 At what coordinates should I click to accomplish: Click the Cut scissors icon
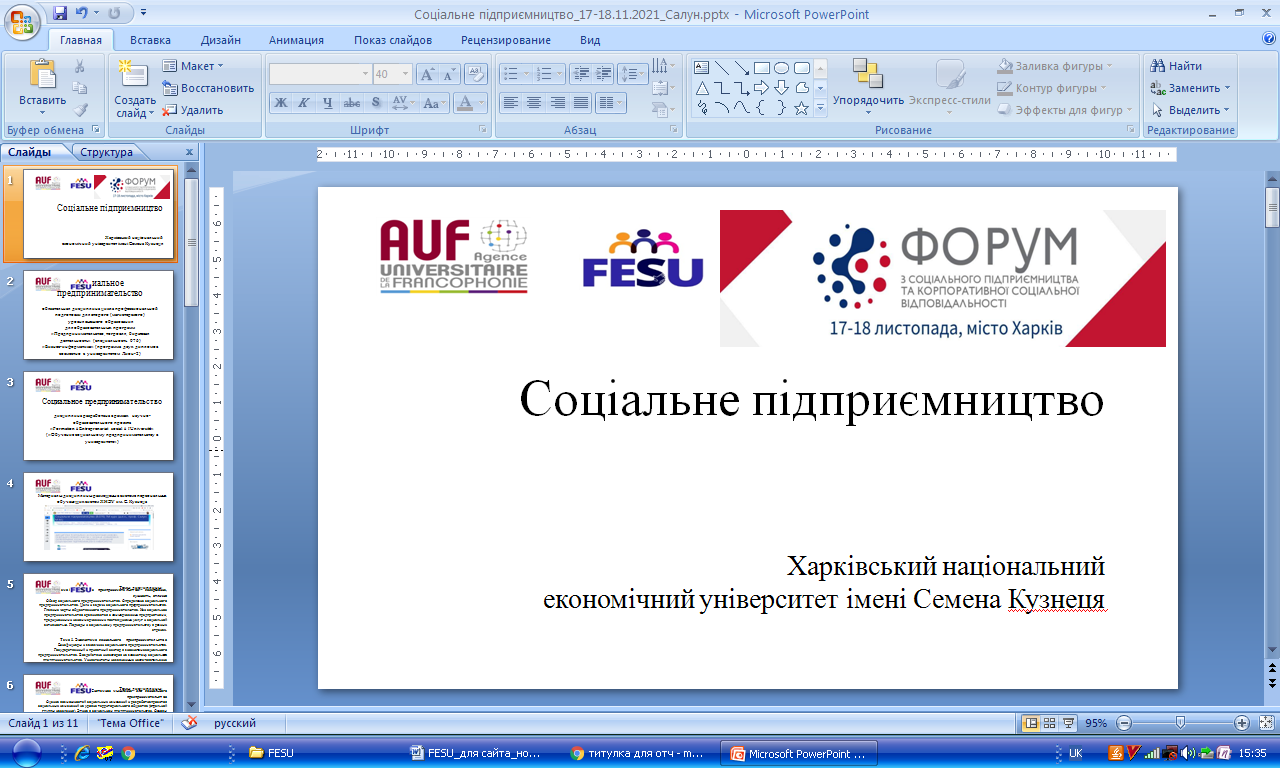click(x=80, y=66)
